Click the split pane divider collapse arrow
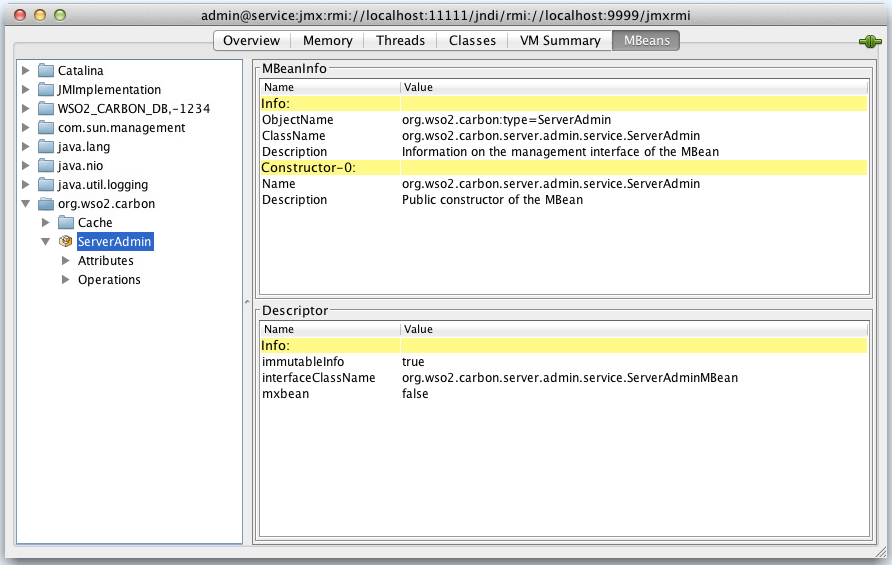The height and width of the screenshot is (565, 892). coord(247,300)
